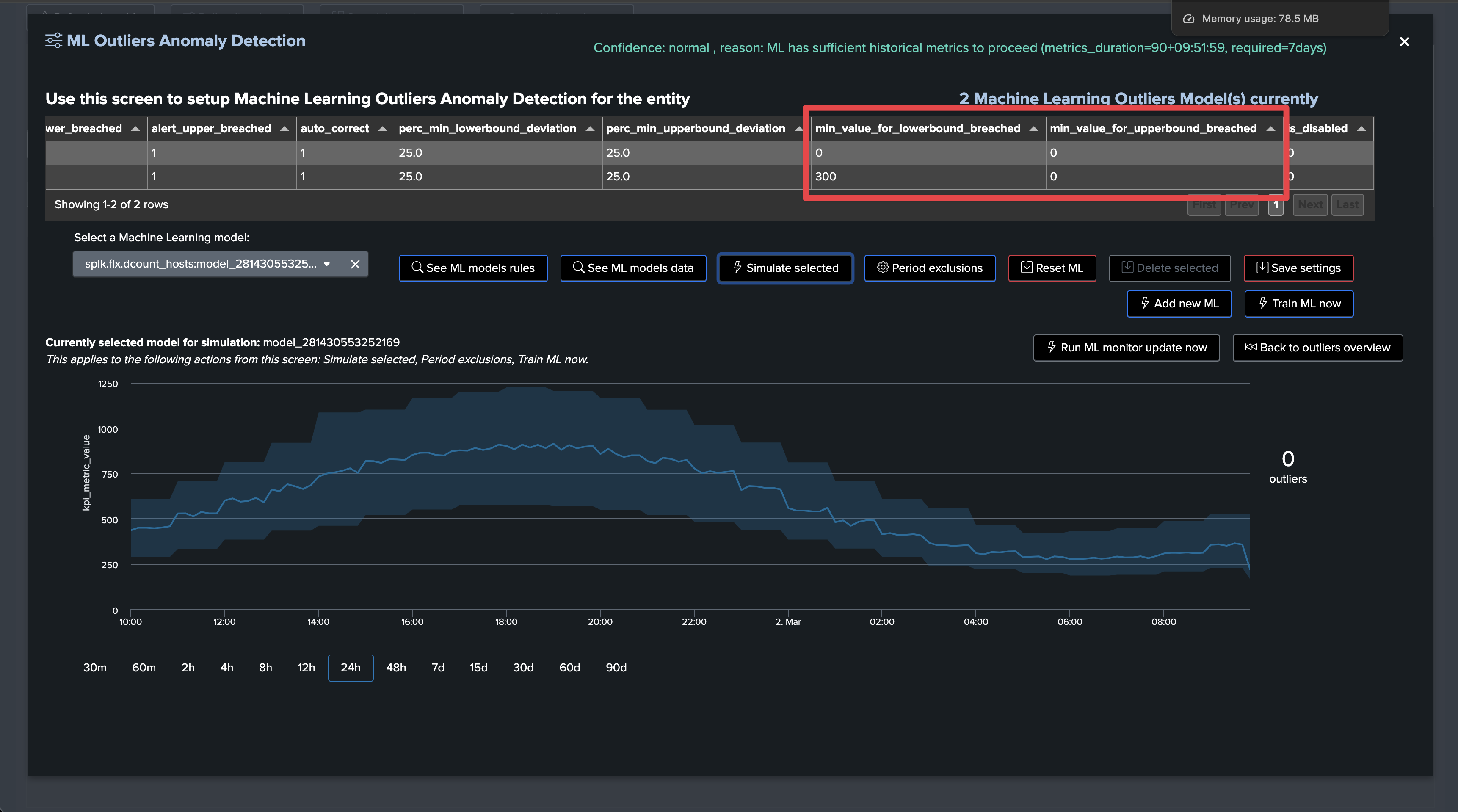Sort by min_value_for_lowerbound_breached column arrow
This screenshot has width=1458, height=812.
point(1033,129)
